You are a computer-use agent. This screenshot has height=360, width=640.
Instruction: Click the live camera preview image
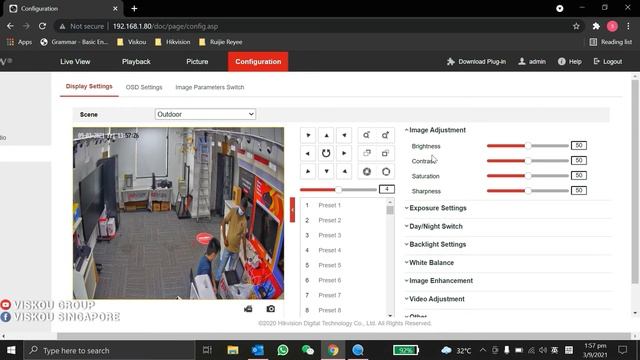coord(178,213)
